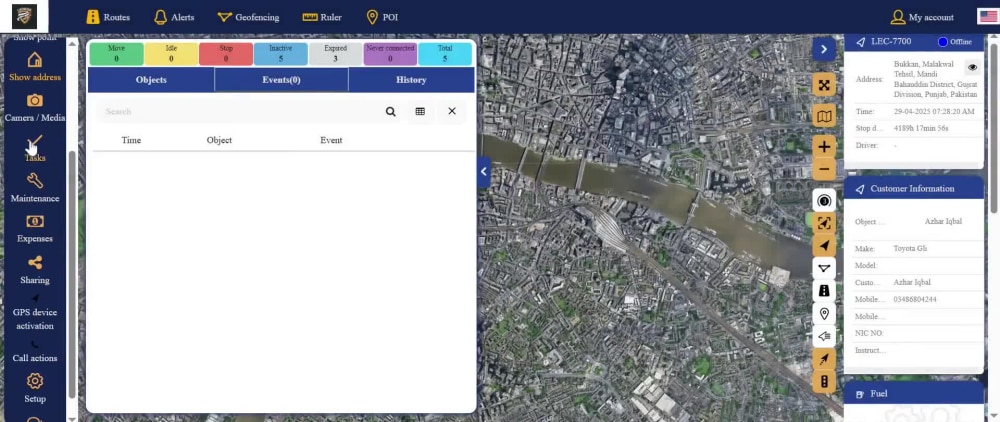
Task: Click the Object column header
Action: [x=219, y=140]
